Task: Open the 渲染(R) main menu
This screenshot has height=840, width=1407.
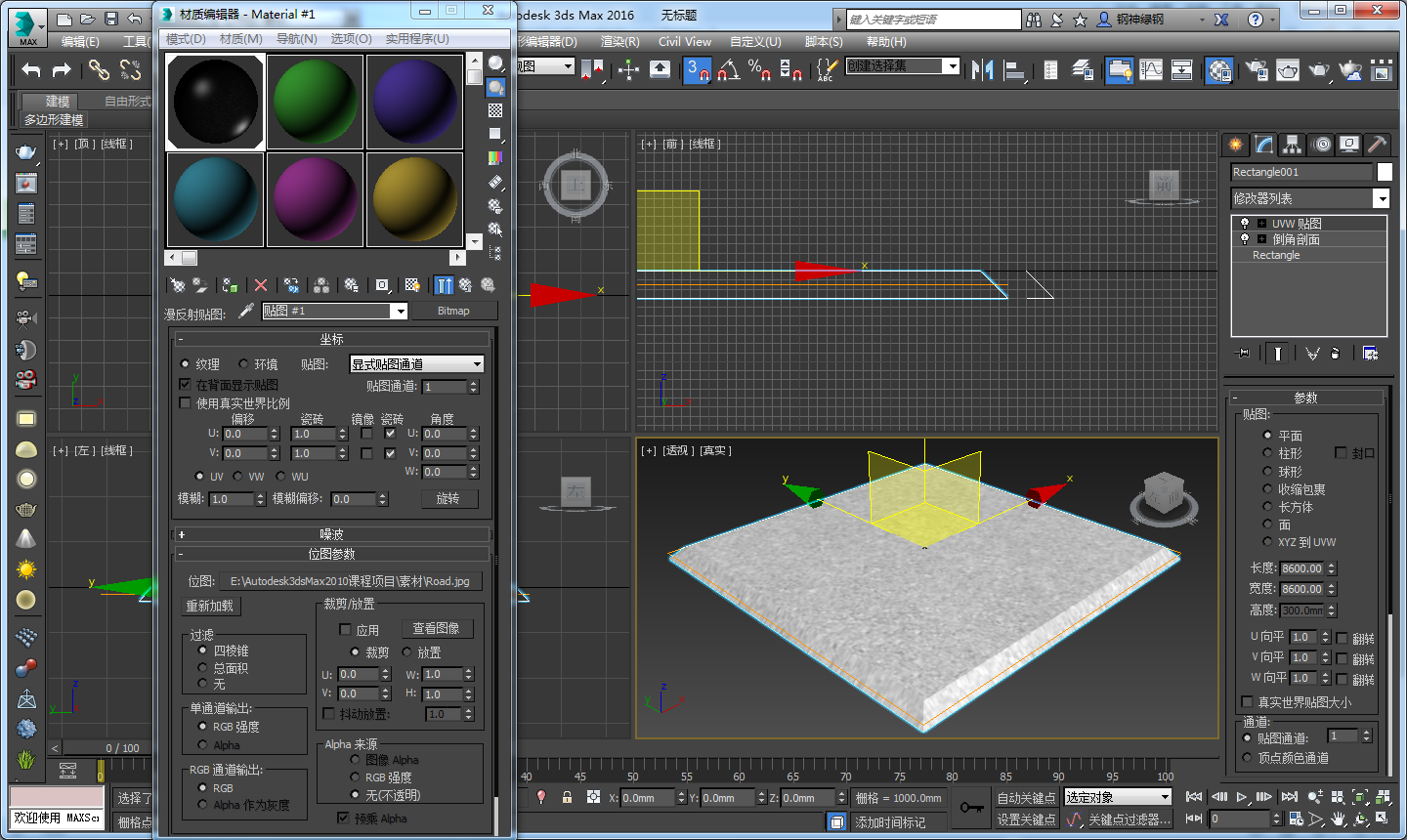Action: coord(620,41)
